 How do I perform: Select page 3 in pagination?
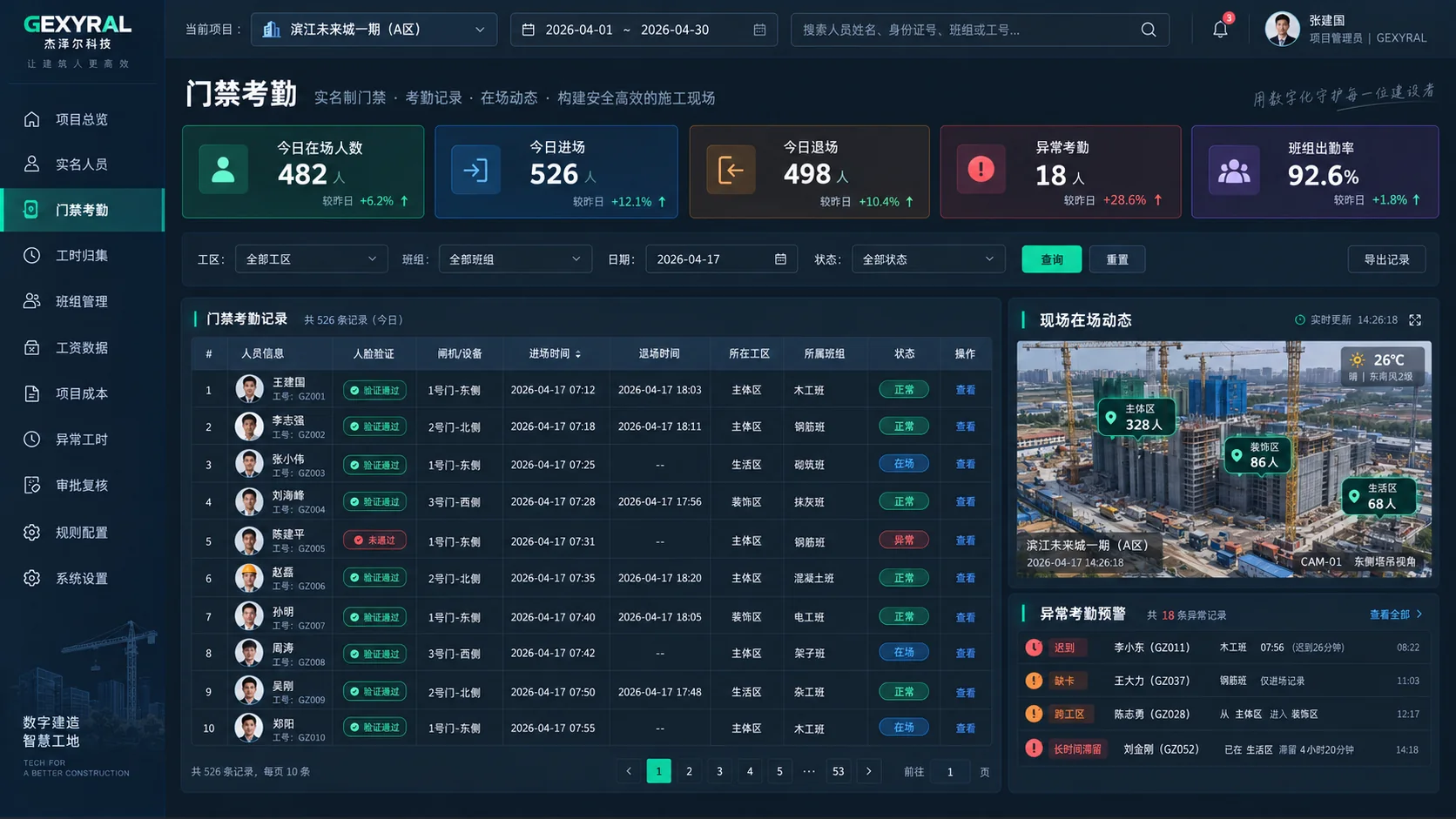point(719,771)
